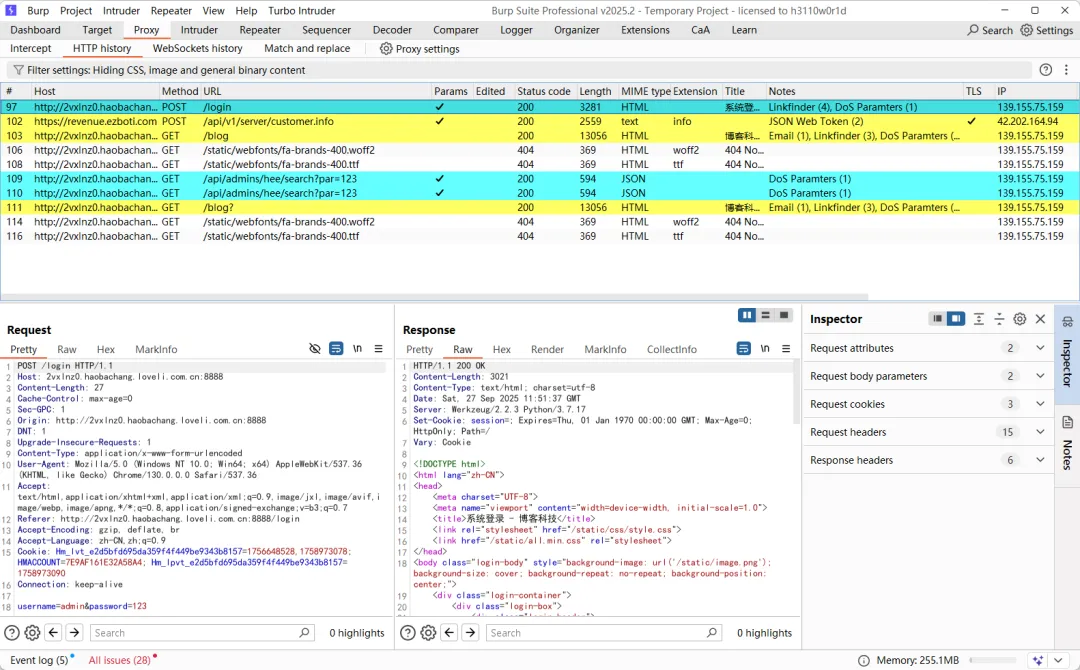Viewport: 1080px width, 670px height.
Task: Select side-by-side request/response layout
Action: tap(747, 315)
